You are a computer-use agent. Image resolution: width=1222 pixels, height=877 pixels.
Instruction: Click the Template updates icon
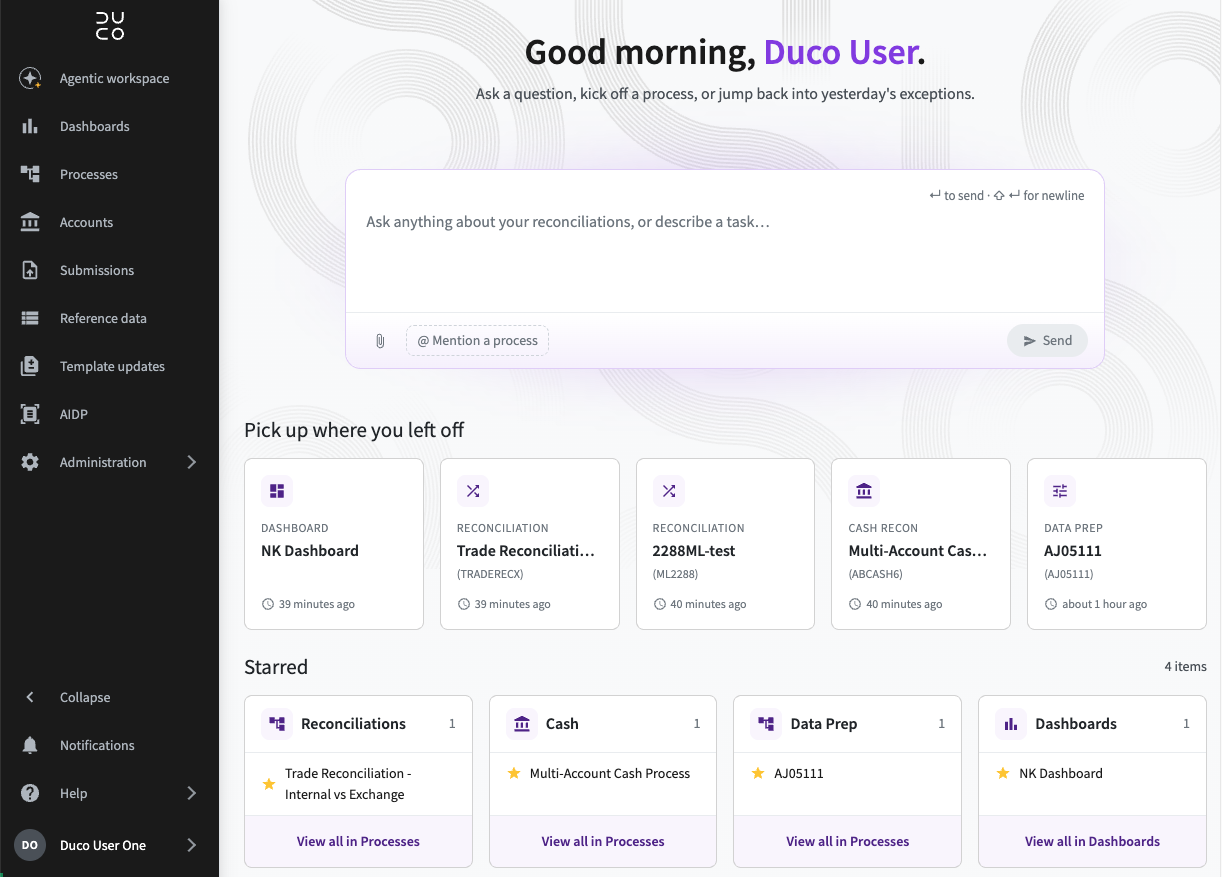point(30,366)
